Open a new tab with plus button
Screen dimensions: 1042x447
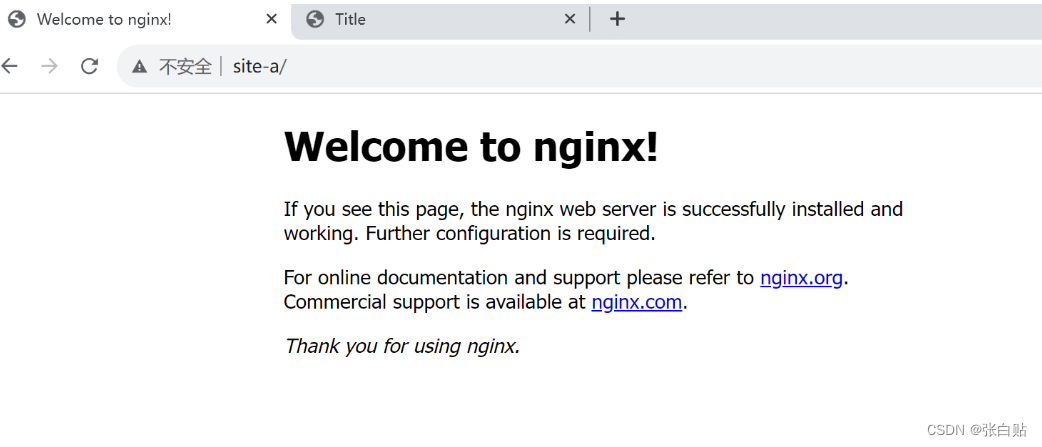tap(617, 19)
